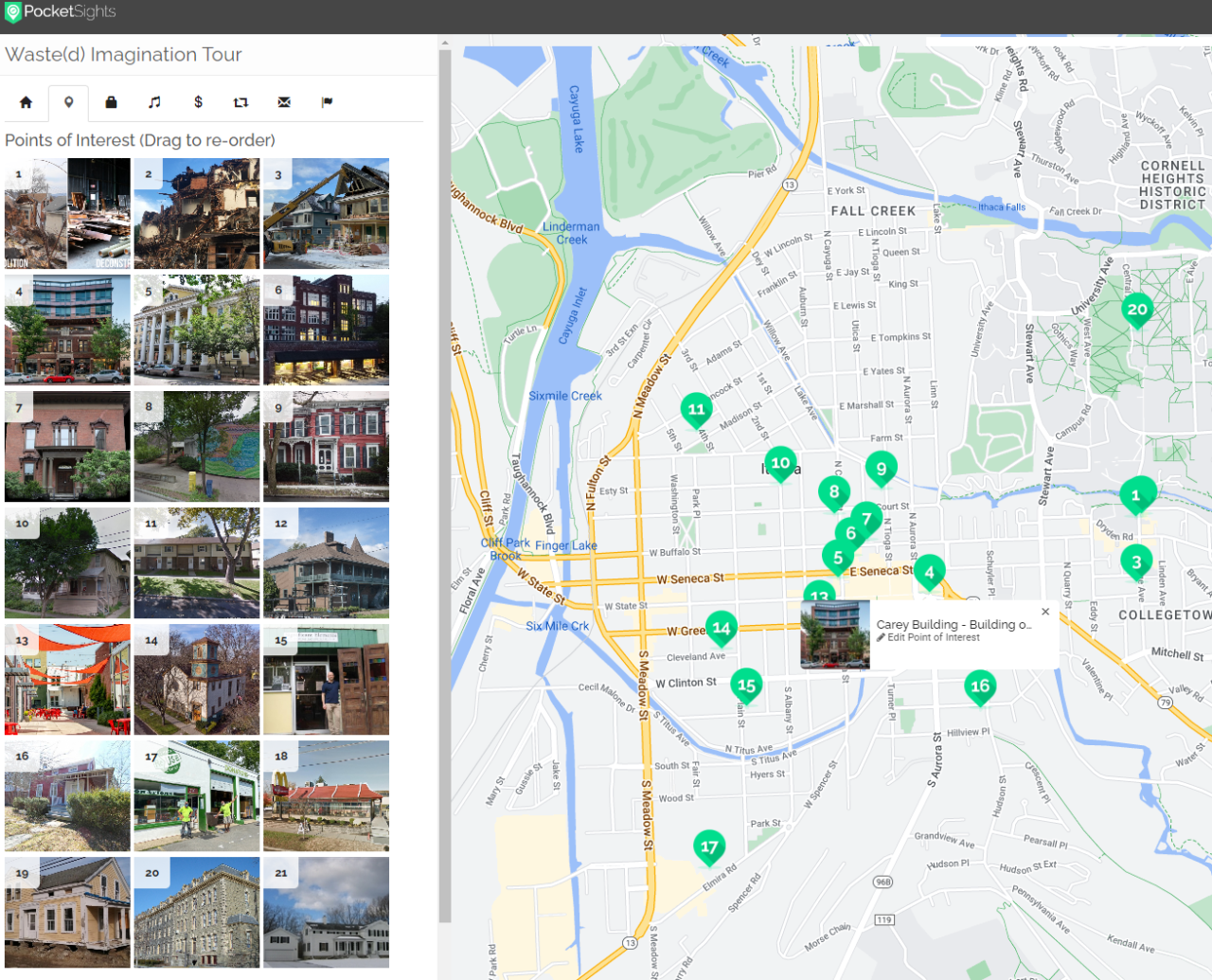1212x980 pixels.
Task: Open point of interest thumbnail 19
Action: [x=67, y=913]
